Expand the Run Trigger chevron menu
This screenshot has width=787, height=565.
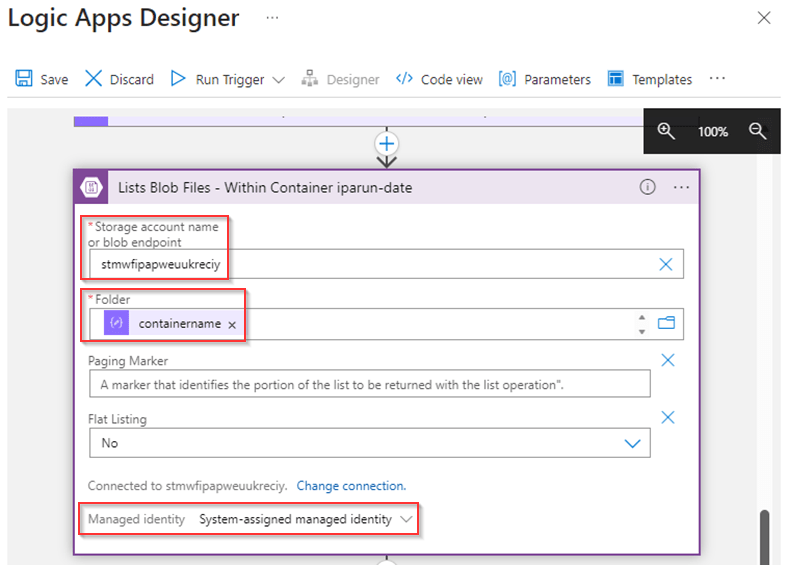tap(278, 80)
